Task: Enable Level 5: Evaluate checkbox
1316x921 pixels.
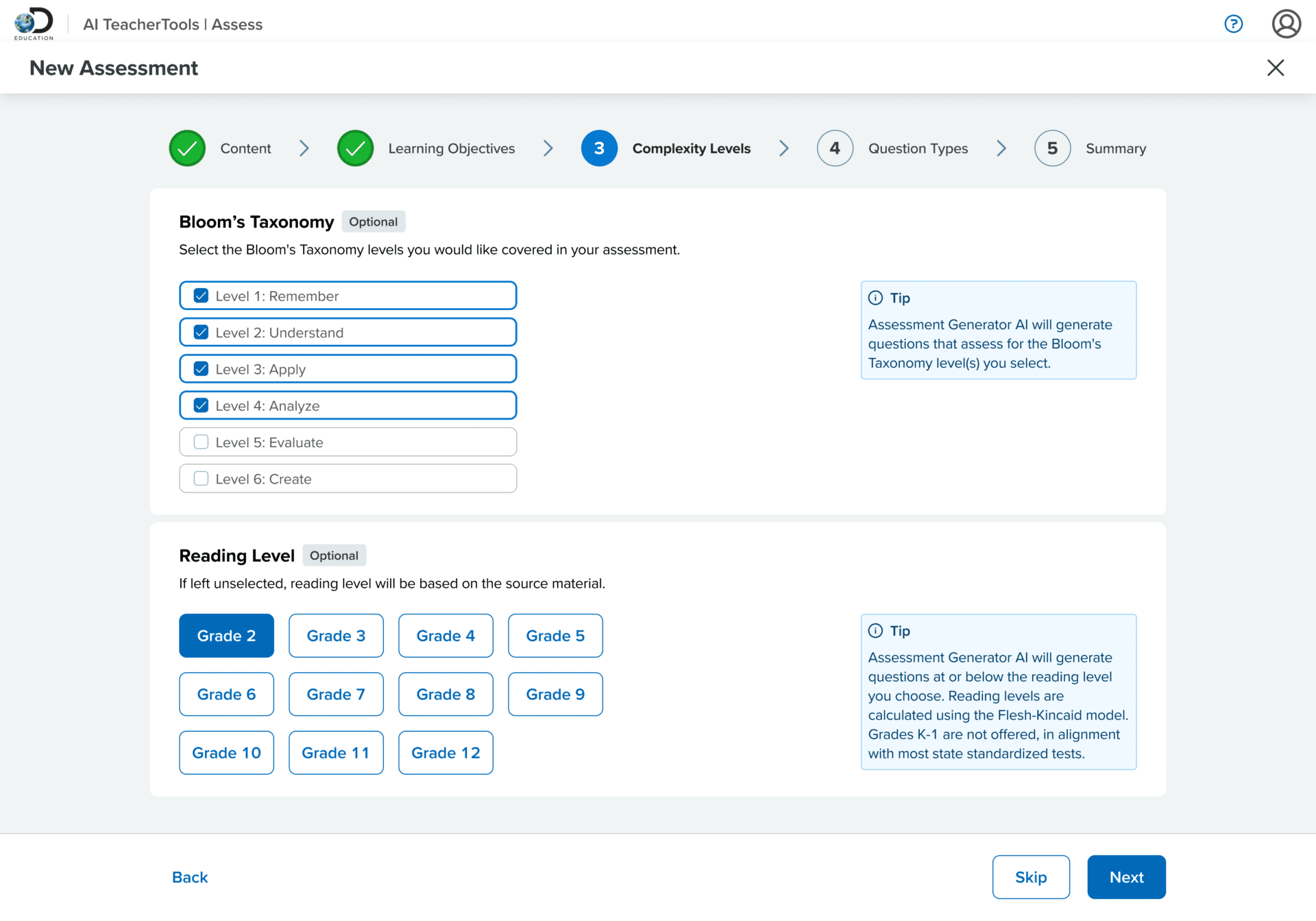Action: [x=201, y=442]
